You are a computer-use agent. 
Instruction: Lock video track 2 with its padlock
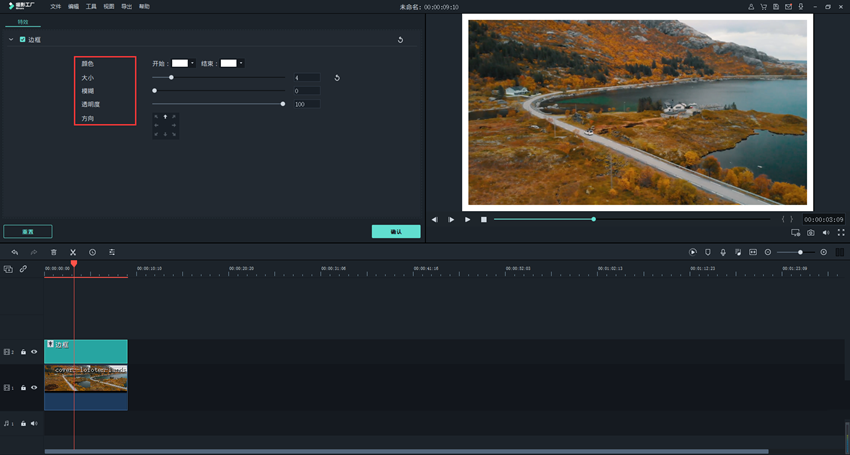tap(23, 352)
